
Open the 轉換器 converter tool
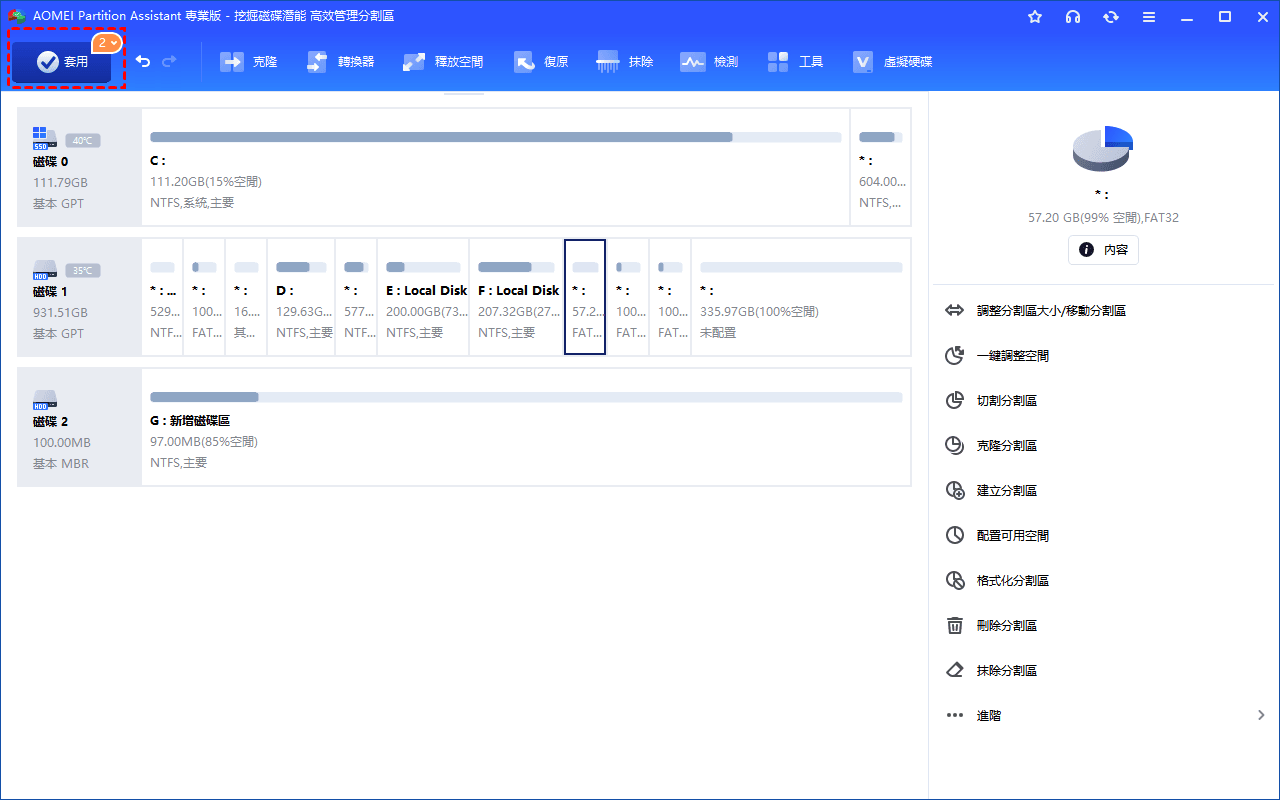[x=340, y=62]
